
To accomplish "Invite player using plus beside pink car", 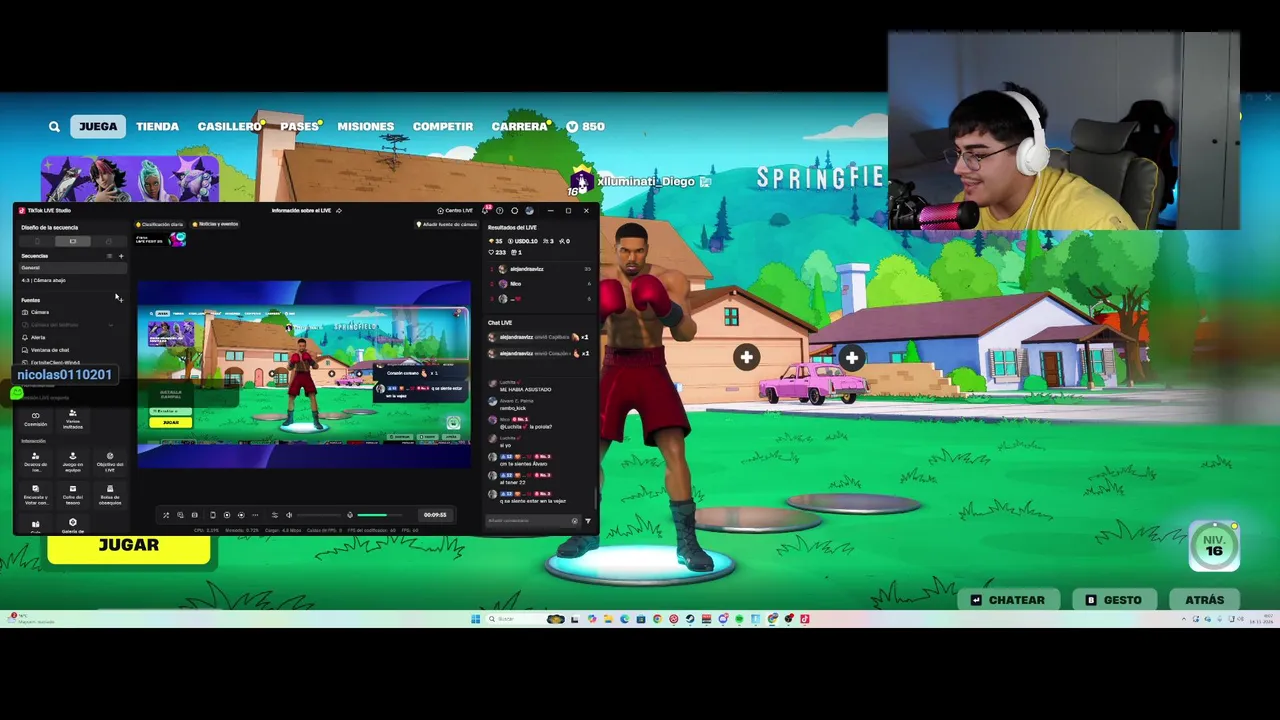I will pos(851,357).
